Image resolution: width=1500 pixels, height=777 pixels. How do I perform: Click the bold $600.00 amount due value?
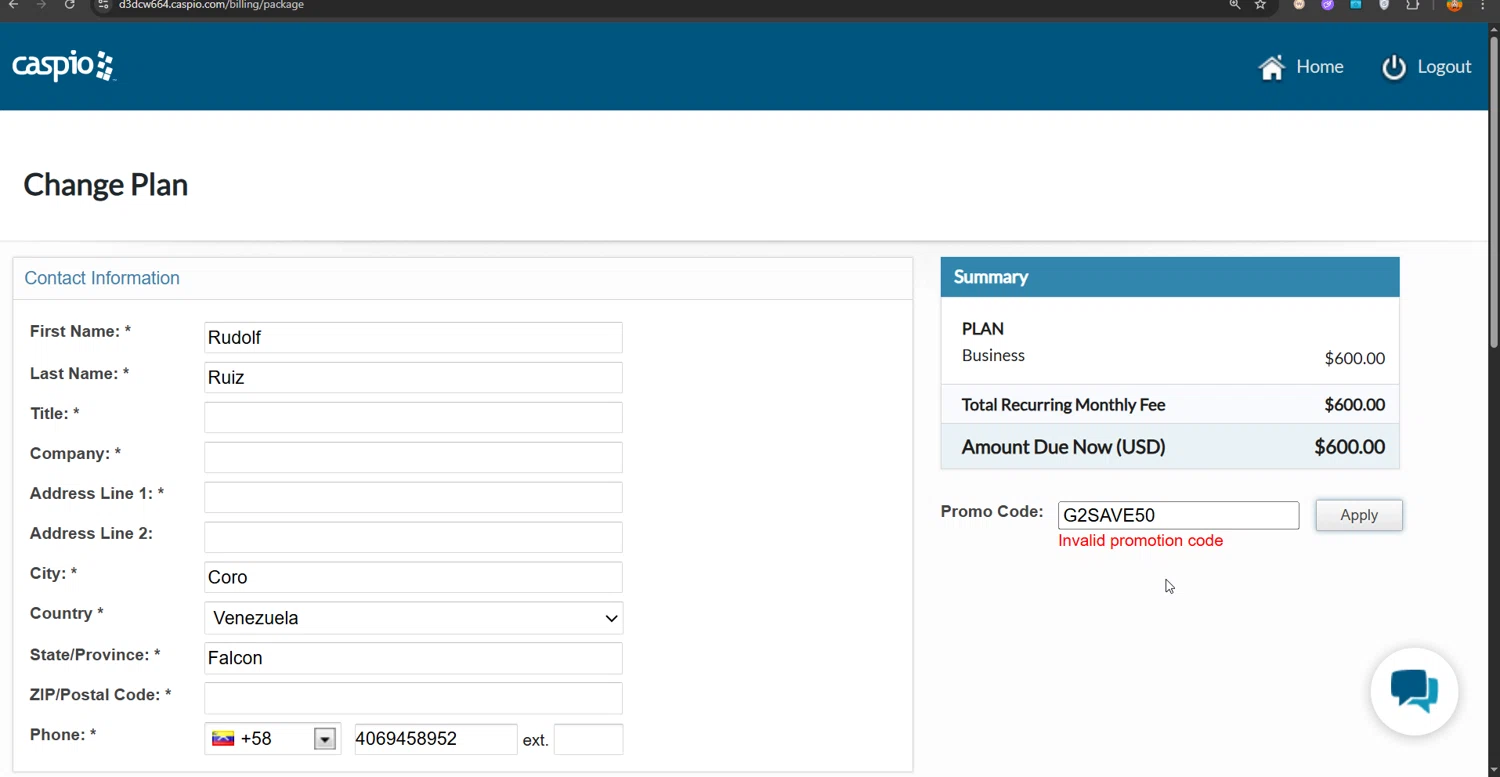pyautogui.click(x=1349, y=447)
